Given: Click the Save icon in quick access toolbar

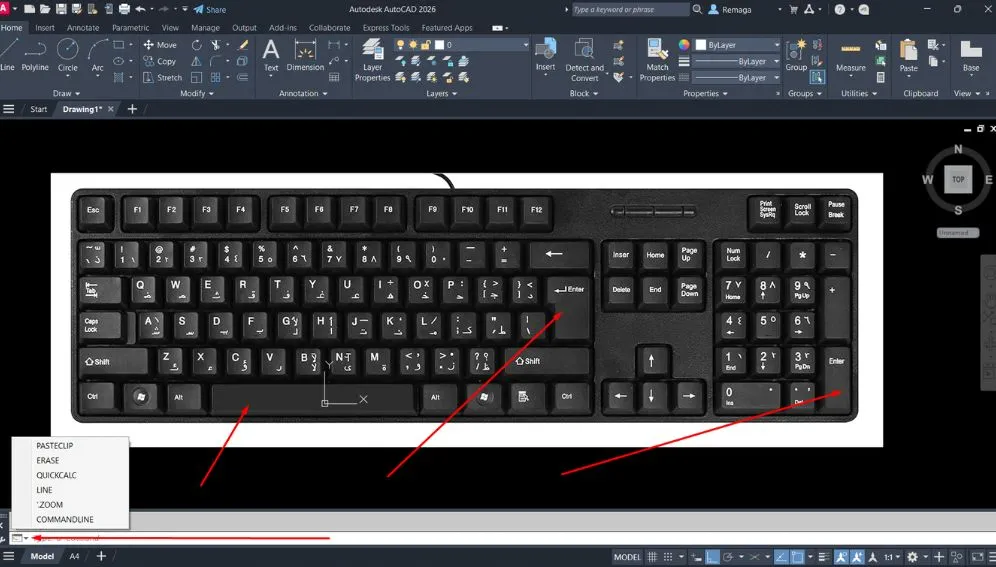Looking at the screenshot, I should click(61, 10).
